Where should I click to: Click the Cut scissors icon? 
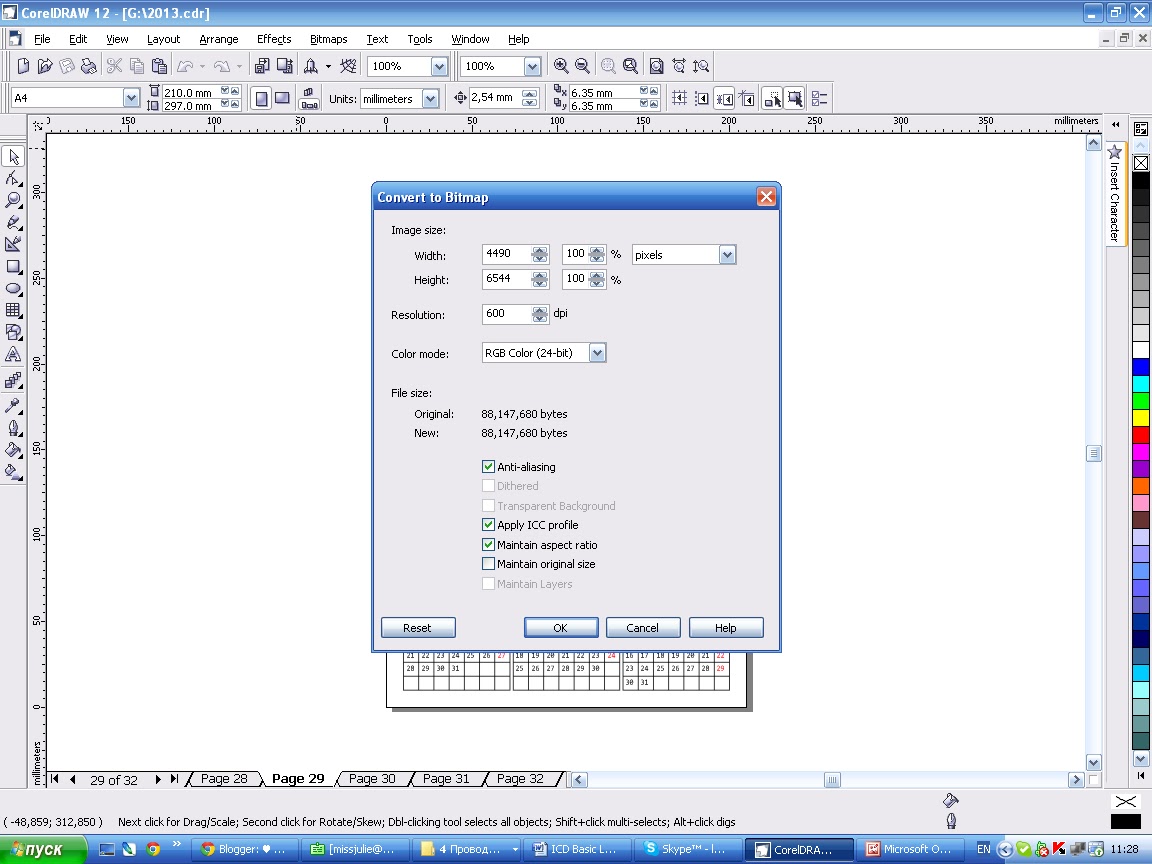[x=114, y=66]
